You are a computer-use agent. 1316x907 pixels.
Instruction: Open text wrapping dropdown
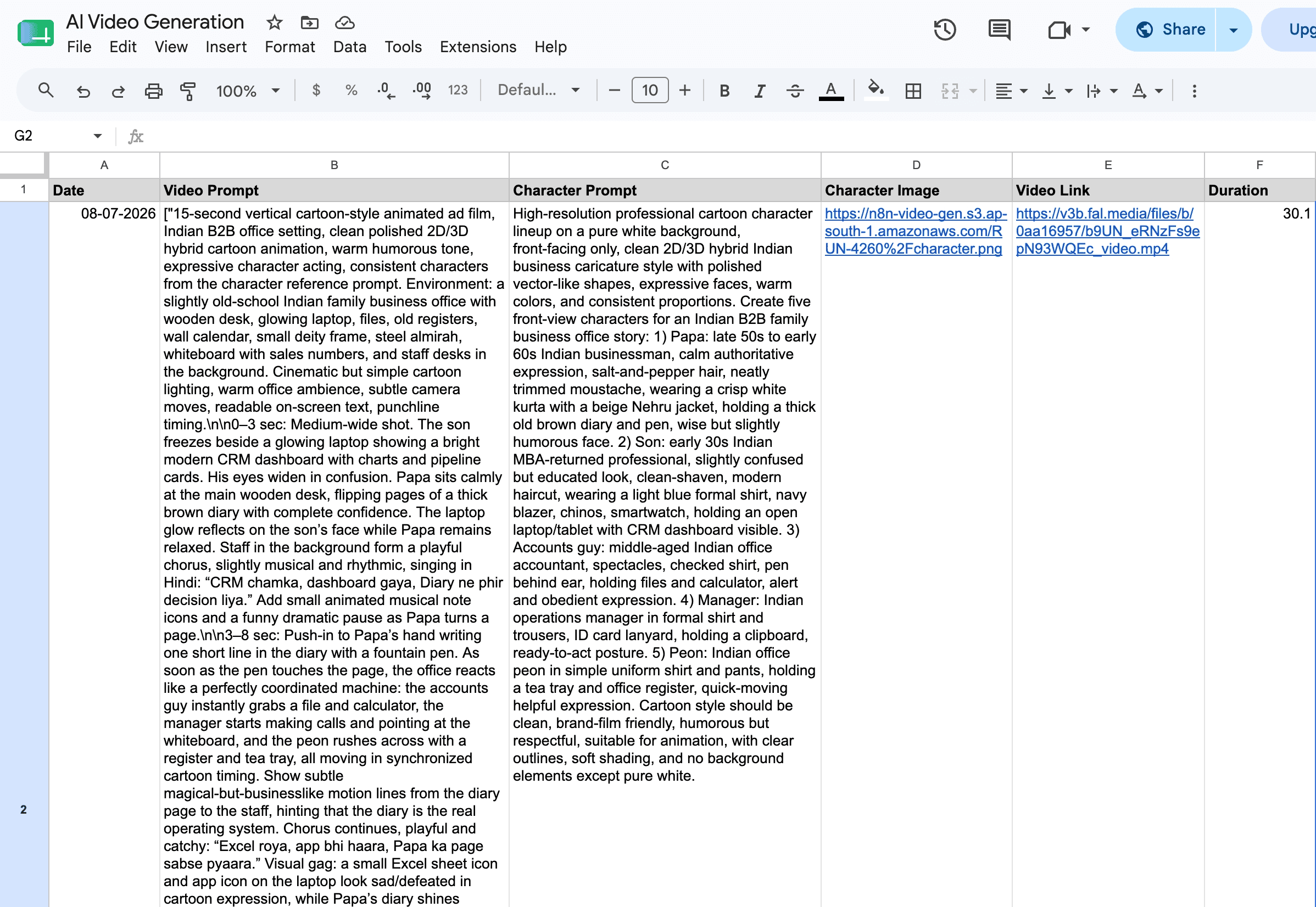click(x=1102, y=91)
